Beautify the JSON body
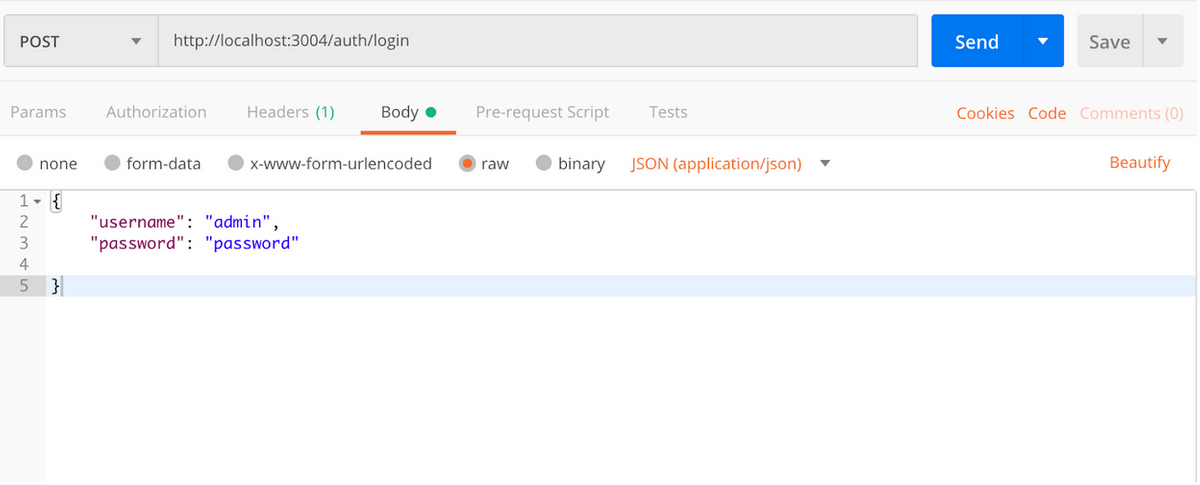The height and width of the screenshot is (485, 1200). (x=1139, y=162)
